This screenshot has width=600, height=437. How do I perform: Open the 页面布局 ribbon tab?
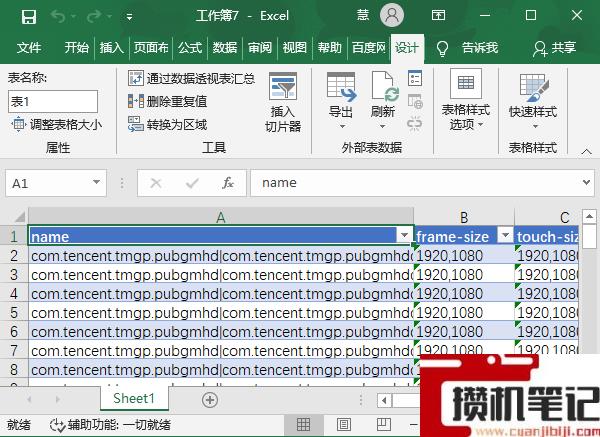(151, 48)
